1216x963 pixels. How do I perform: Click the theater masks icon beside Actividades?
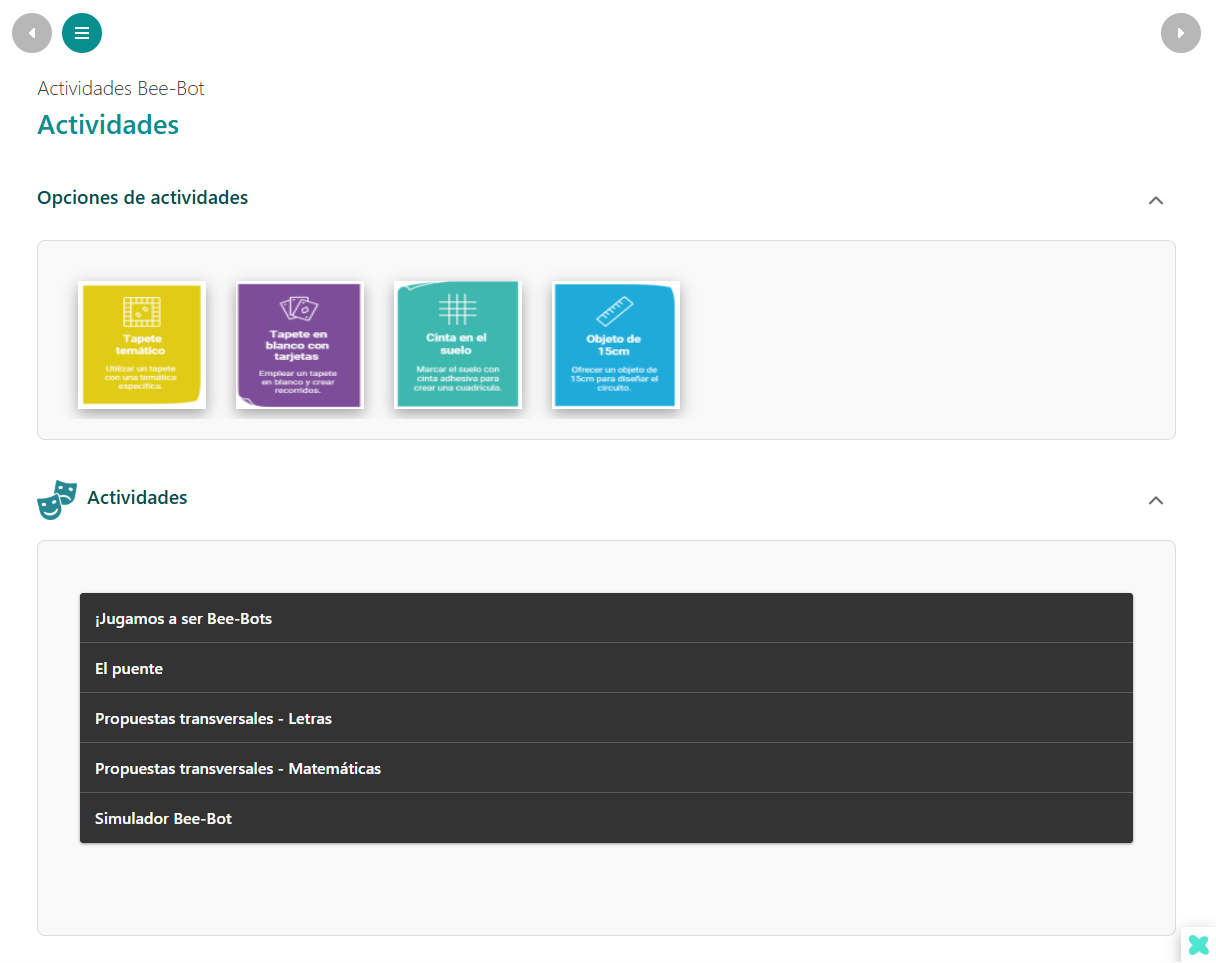click(x=57, y=499)
